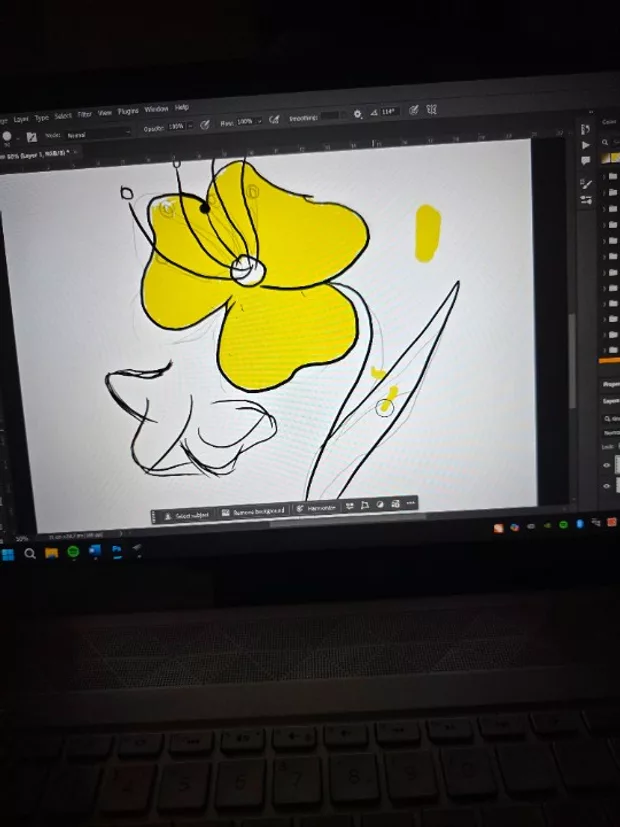The width and height of the screenshot is (620, 827).
Task: Open three-dots more options in task bar
Action: pos(411,503)
